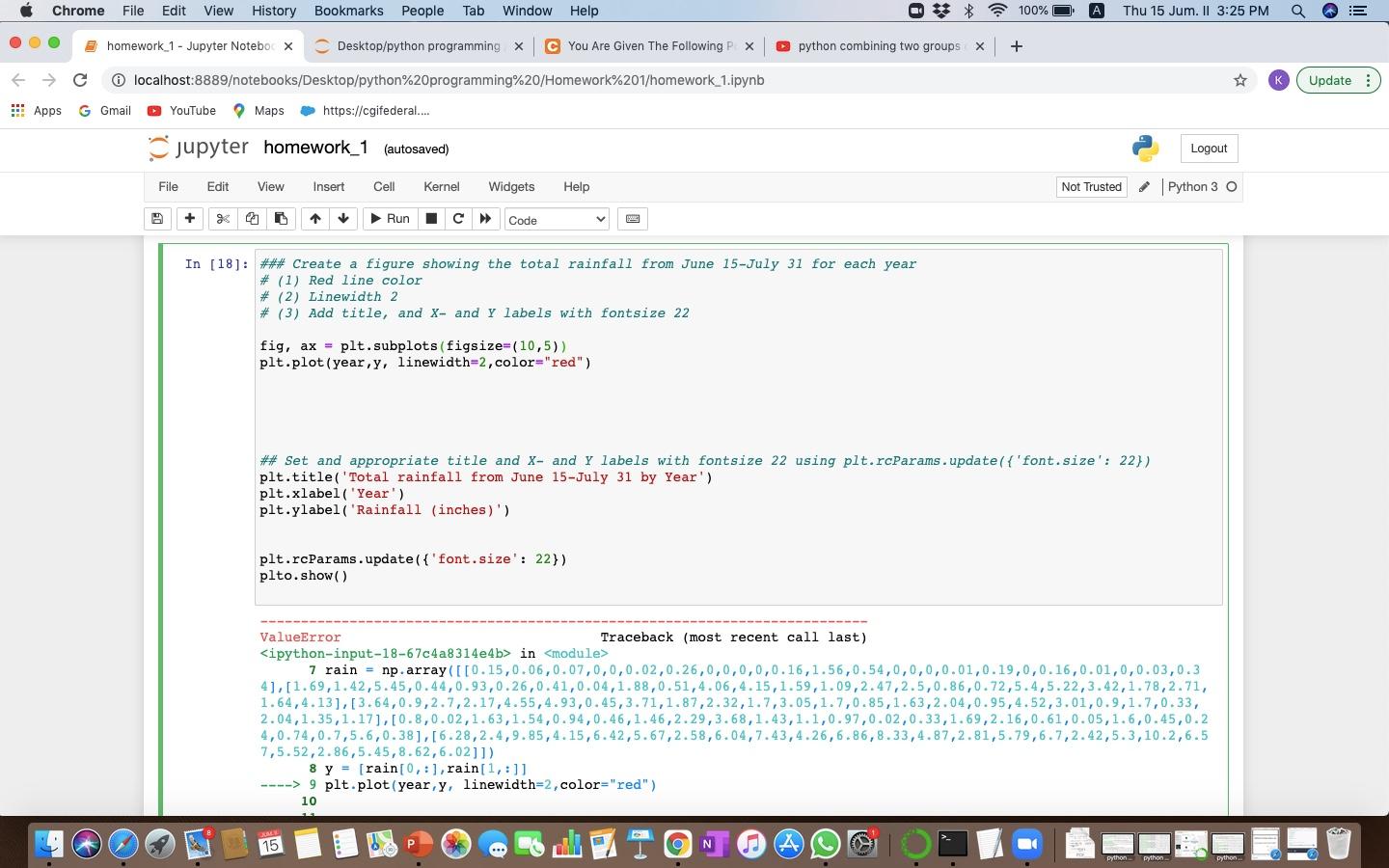
Task: Bookmark this page with star icon
Action: pos(1240,80)
